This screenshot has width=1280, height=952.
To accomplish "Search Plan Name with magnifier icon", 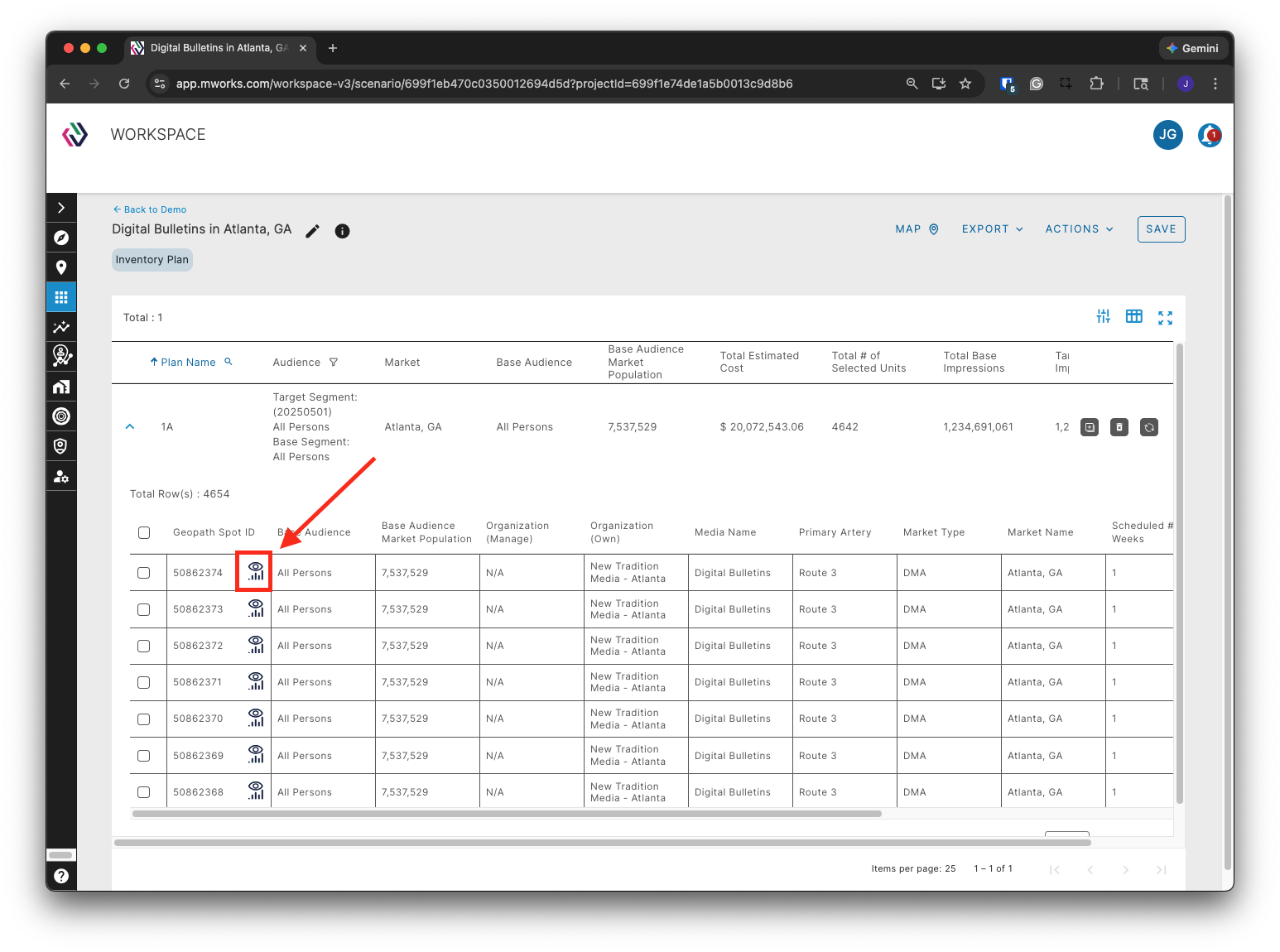I will coord(229,362).
